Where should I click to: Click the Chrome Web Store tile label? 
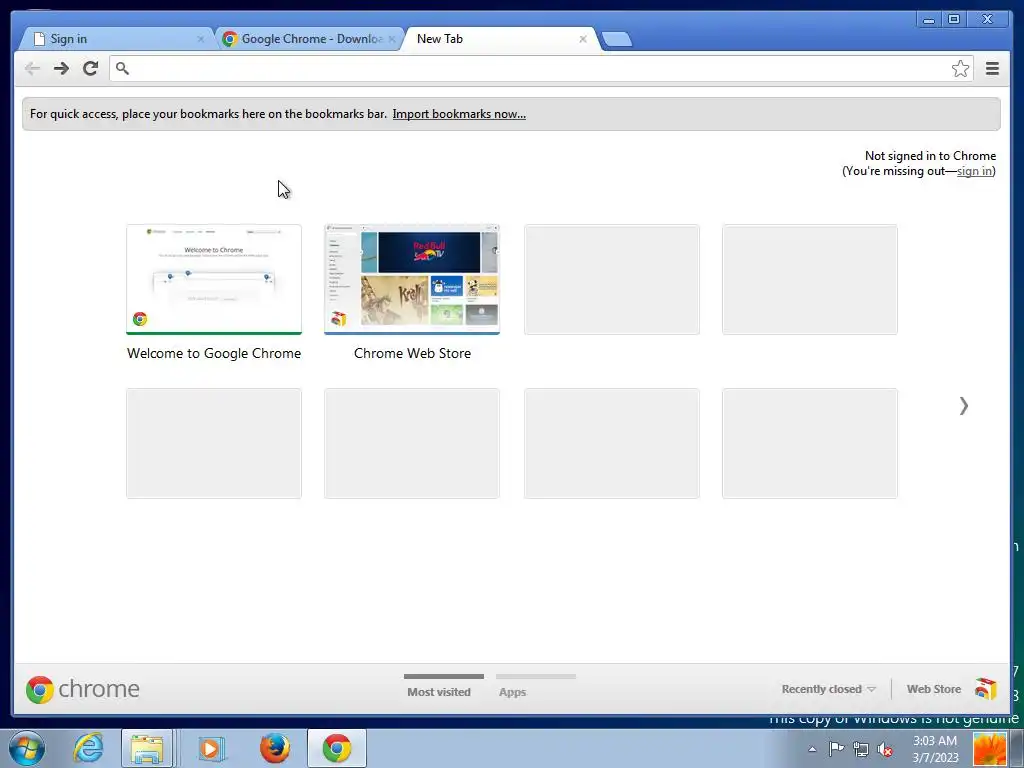[412, 353]
